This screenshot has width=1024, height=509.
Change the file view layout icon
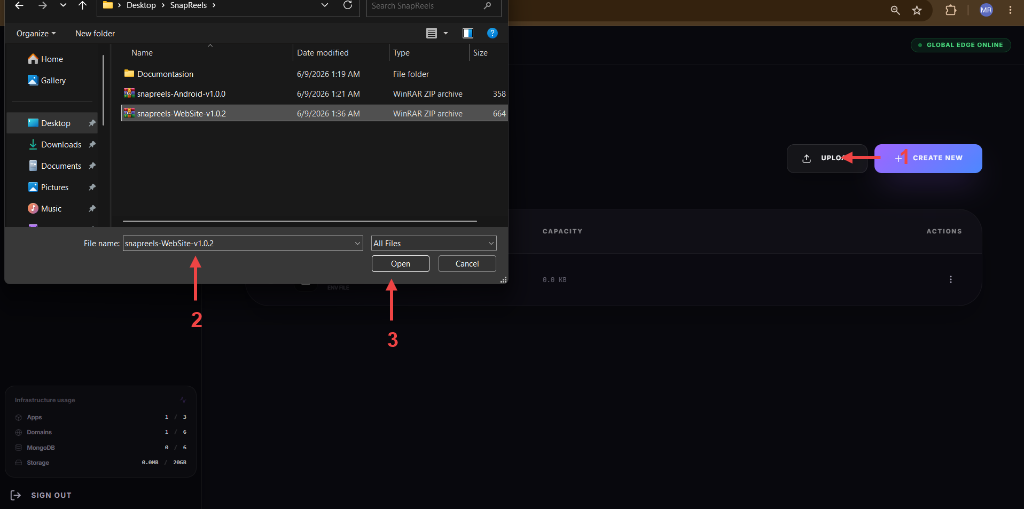point(431,33)
